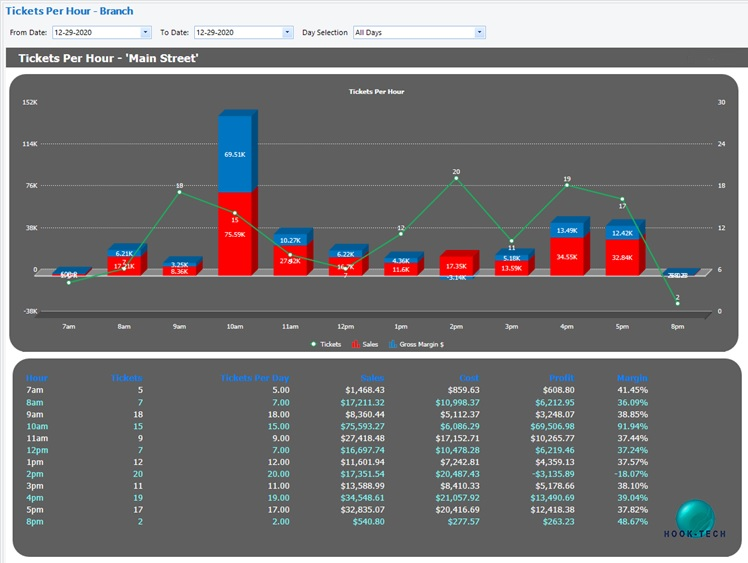Select the 2pm row in the table
748x563 pixels.
[x=337, y=474]
